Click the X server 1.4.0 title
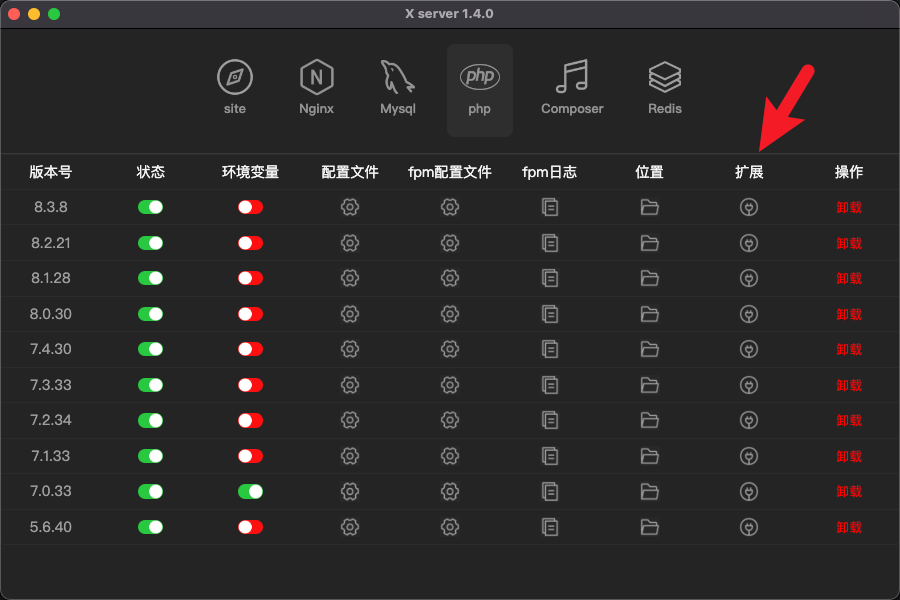Image resolution: width=900 pixels, height=600 pixels. [x=449, y=14]
